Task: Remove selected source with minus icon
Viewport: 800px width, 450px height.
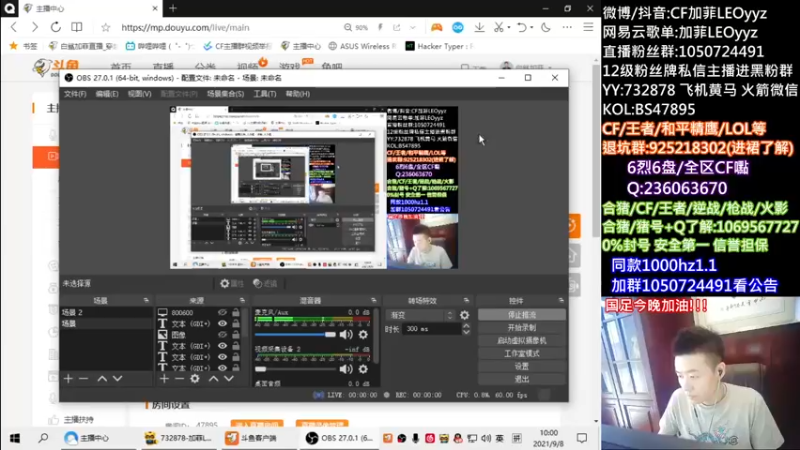Action: [179, 379]
